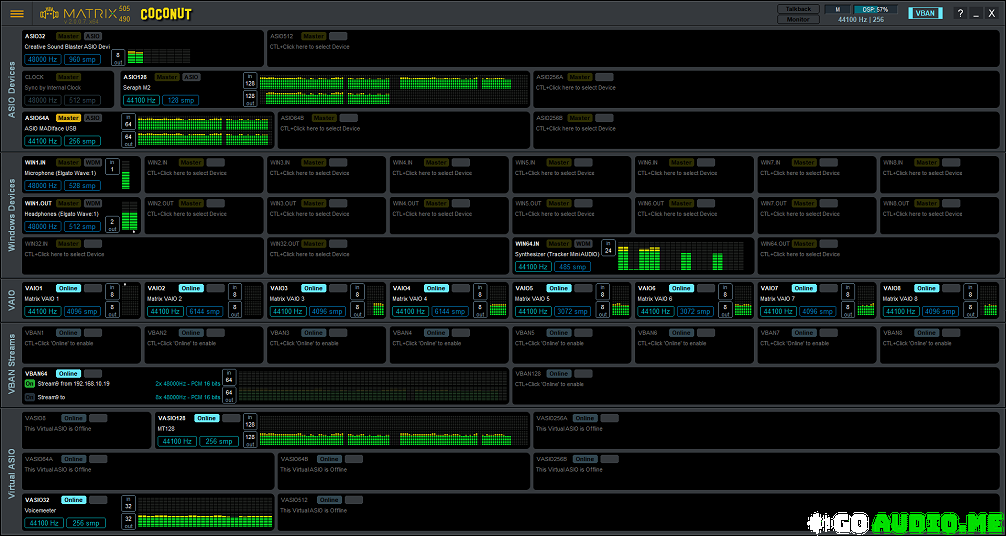Click the VAIO1 '8 out' output box

point(112,309)
